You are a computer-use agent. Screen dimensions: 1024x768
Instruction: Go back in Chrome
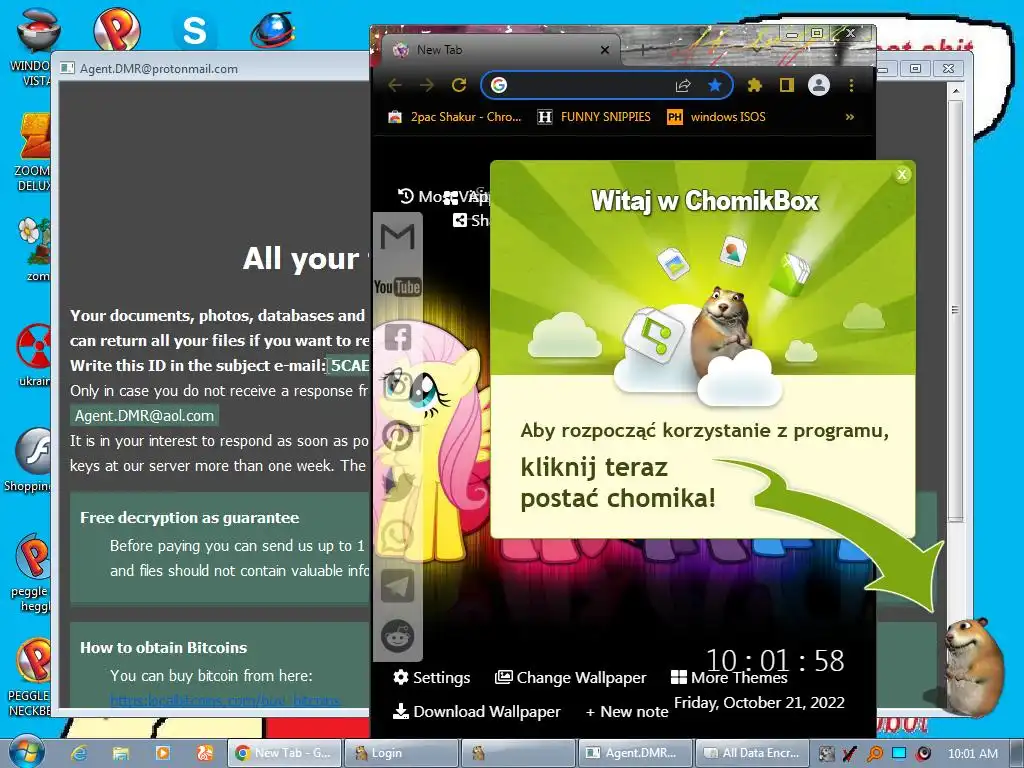(395, 85)
